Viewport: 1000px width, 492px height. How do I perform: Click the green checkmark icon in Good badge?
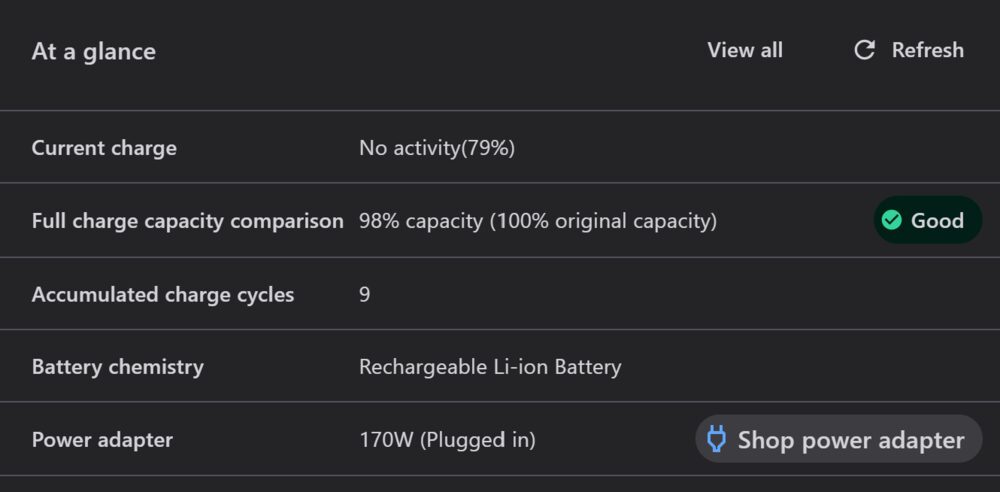pos(892,221)
